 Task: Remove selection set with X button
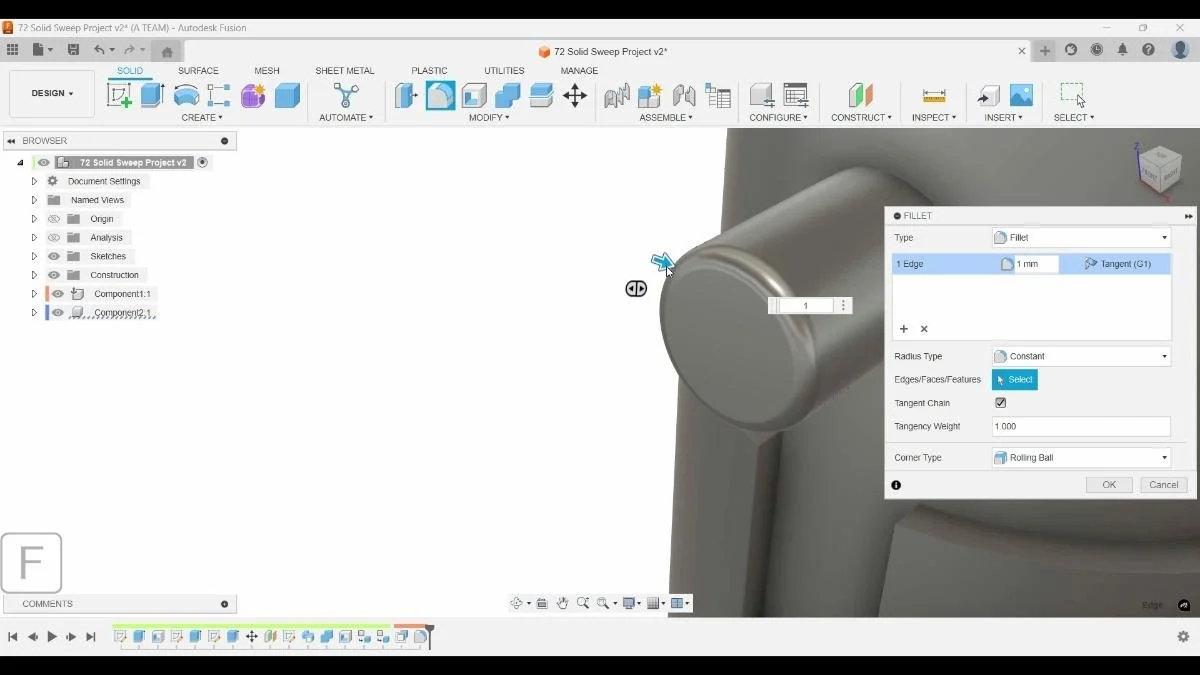[924, 329]
